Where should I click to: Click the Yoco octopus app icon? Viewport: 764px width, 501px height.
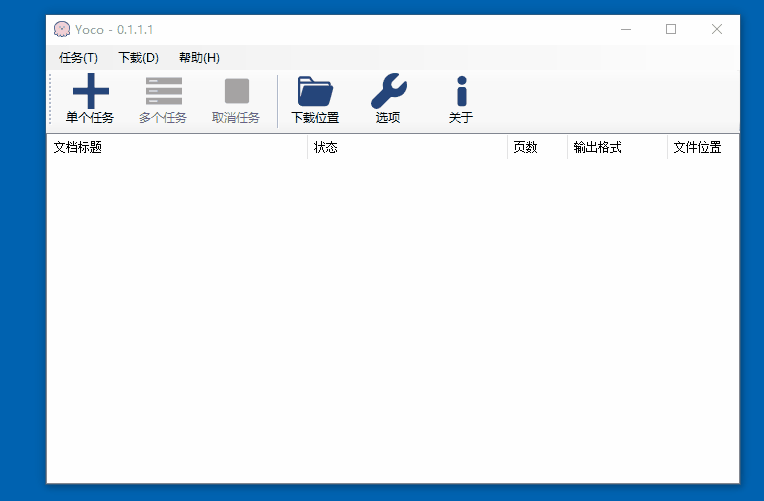click(x=62, y=29)
